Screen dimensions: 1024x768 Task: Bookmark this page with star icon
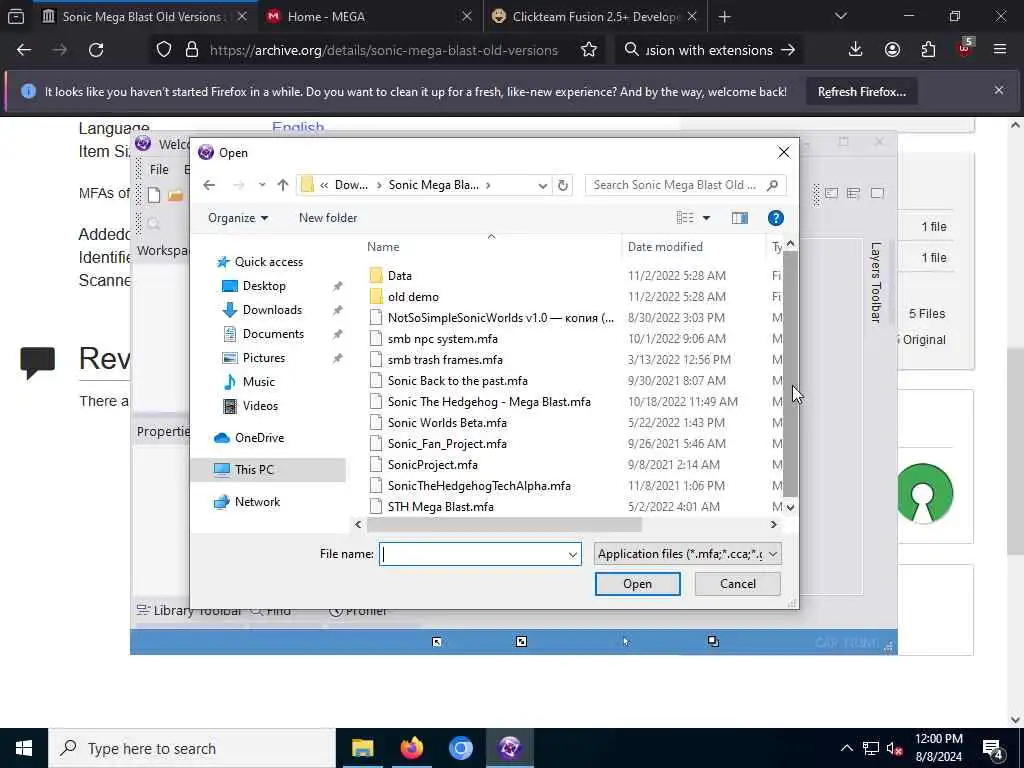(588, 50)
